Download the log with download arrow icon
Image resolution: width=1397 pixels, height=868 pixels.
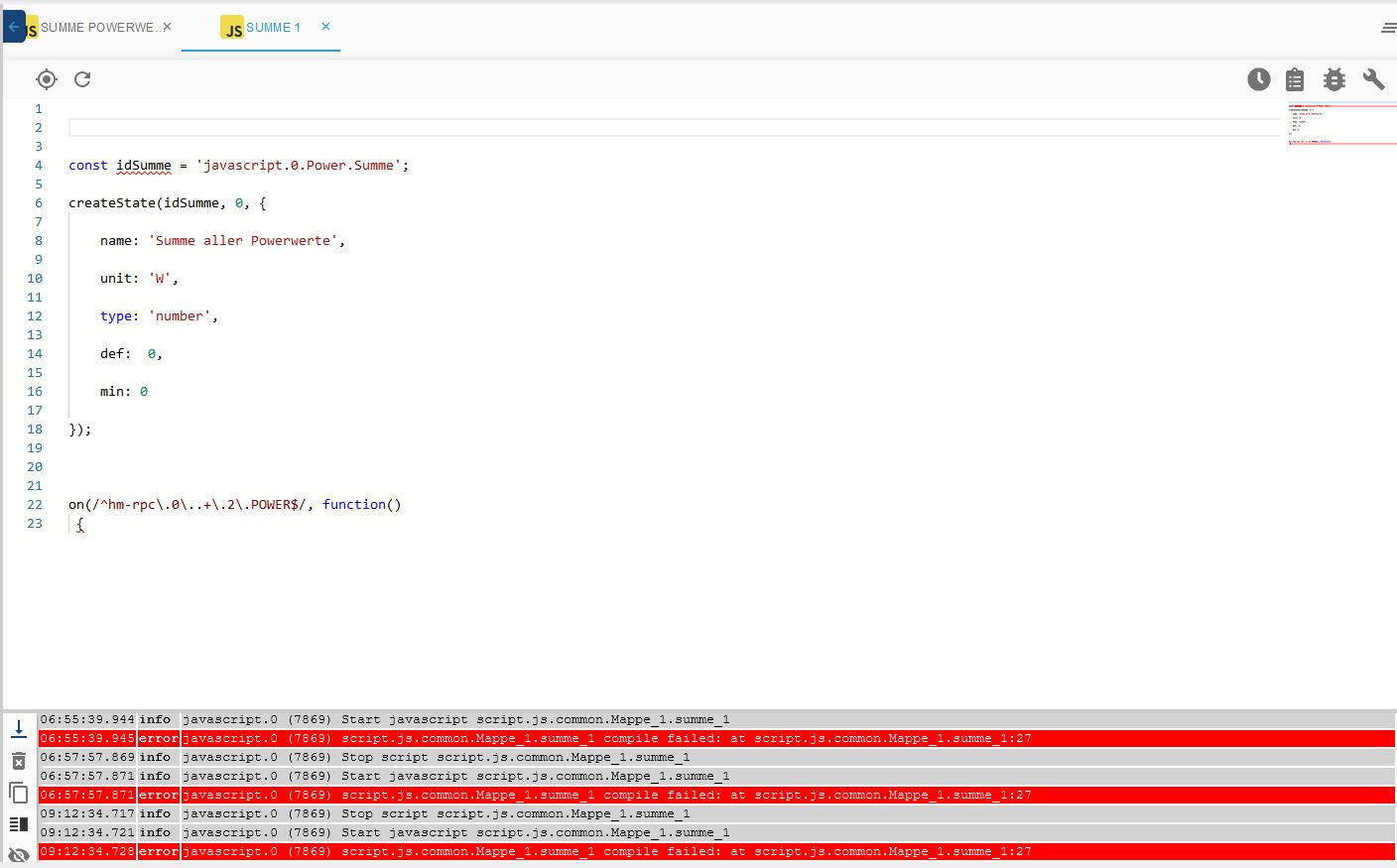[18, 728]
